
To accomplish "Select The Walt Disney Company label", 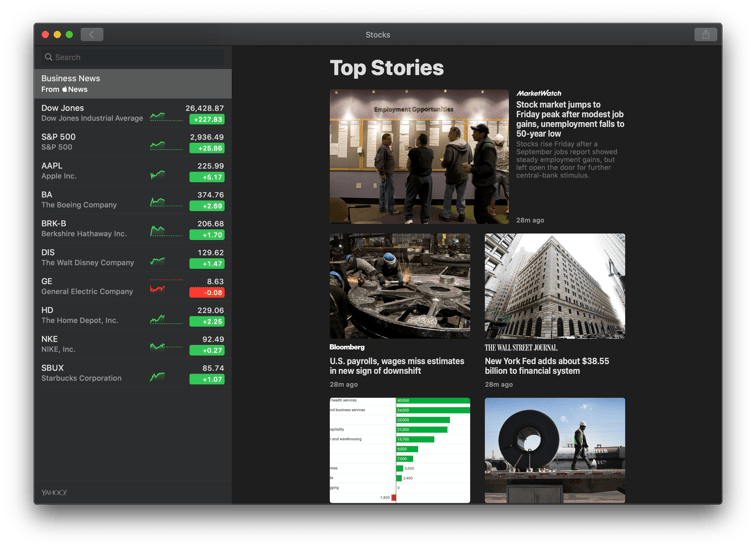I will 88,263.
